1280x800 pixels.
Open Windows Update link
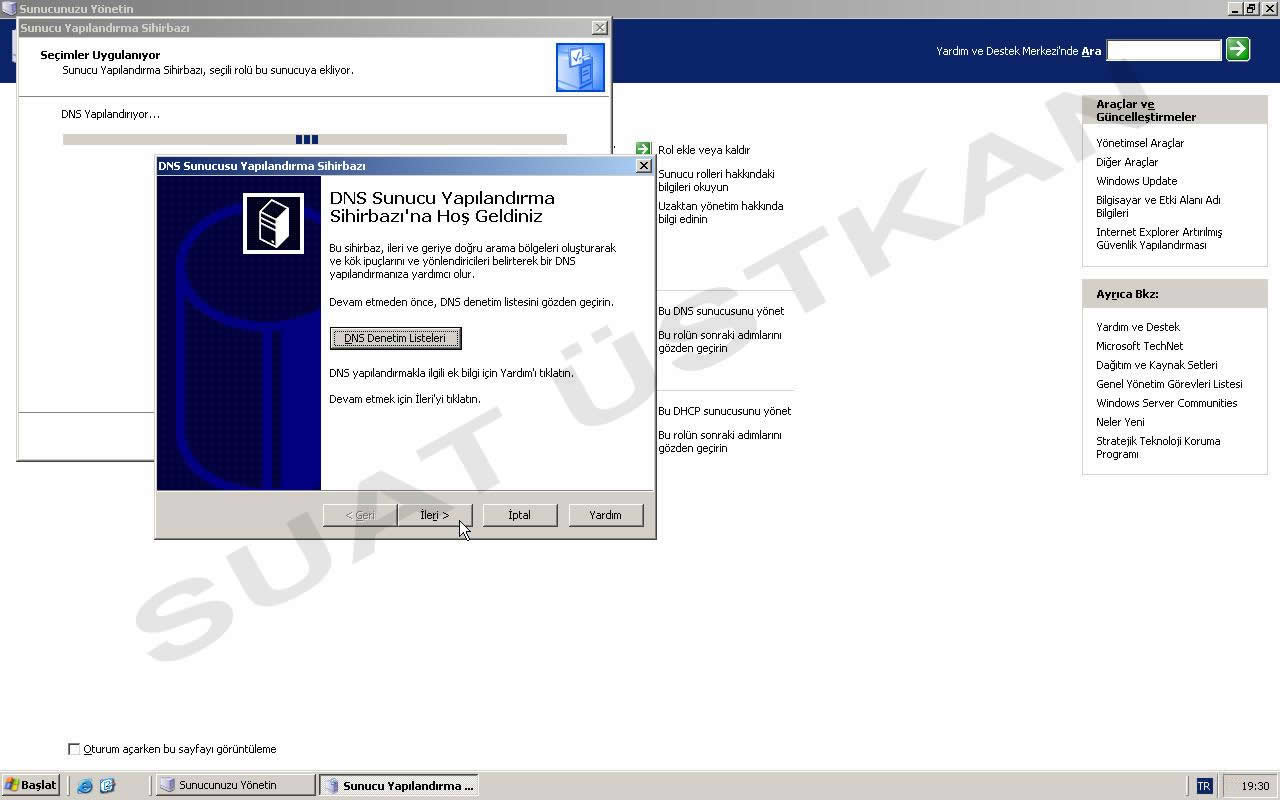click(x=1136, y=181)
